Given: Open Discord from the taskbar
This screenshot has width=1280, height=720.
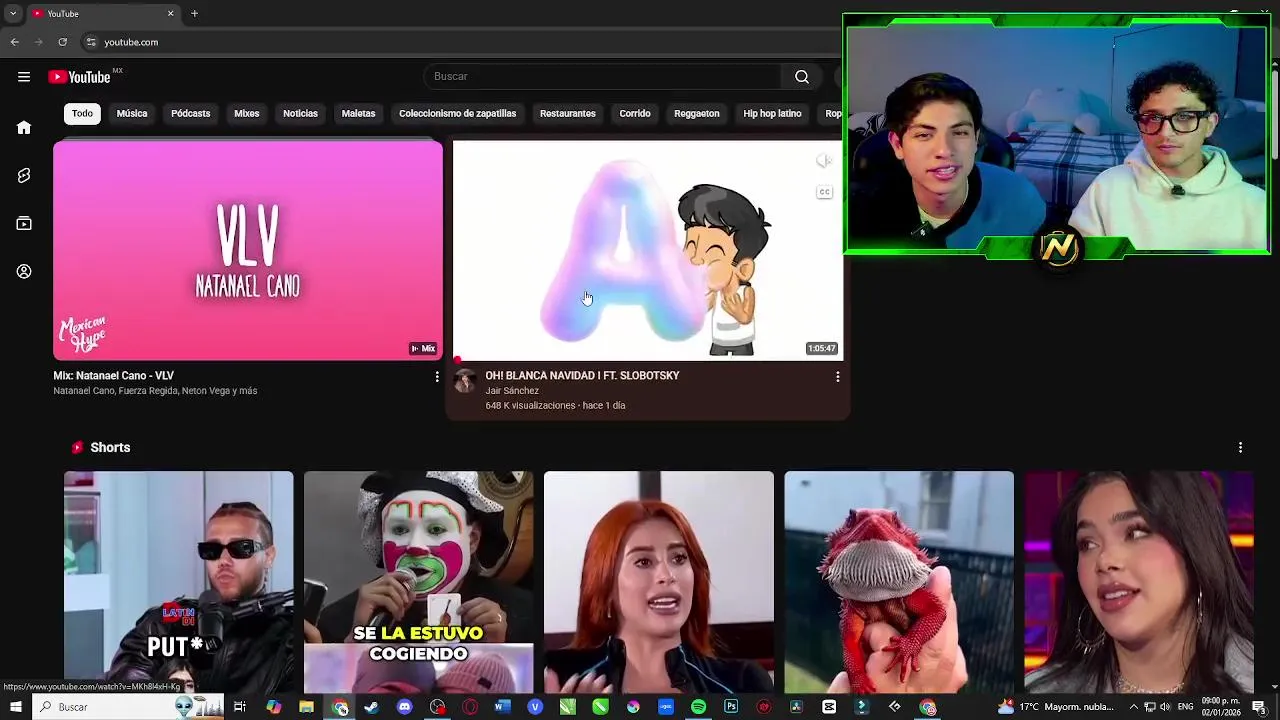Looking at the screenshot, I should click(404, 707).
